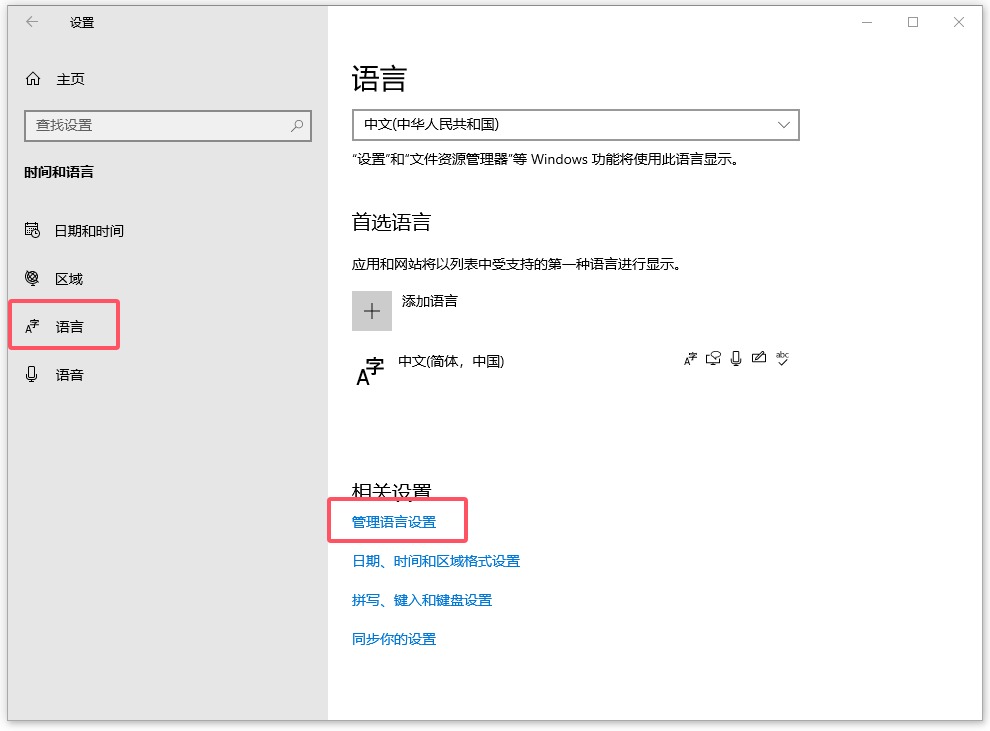Click the large A字 icon of 中文(简体，中国)

(371, 371)
